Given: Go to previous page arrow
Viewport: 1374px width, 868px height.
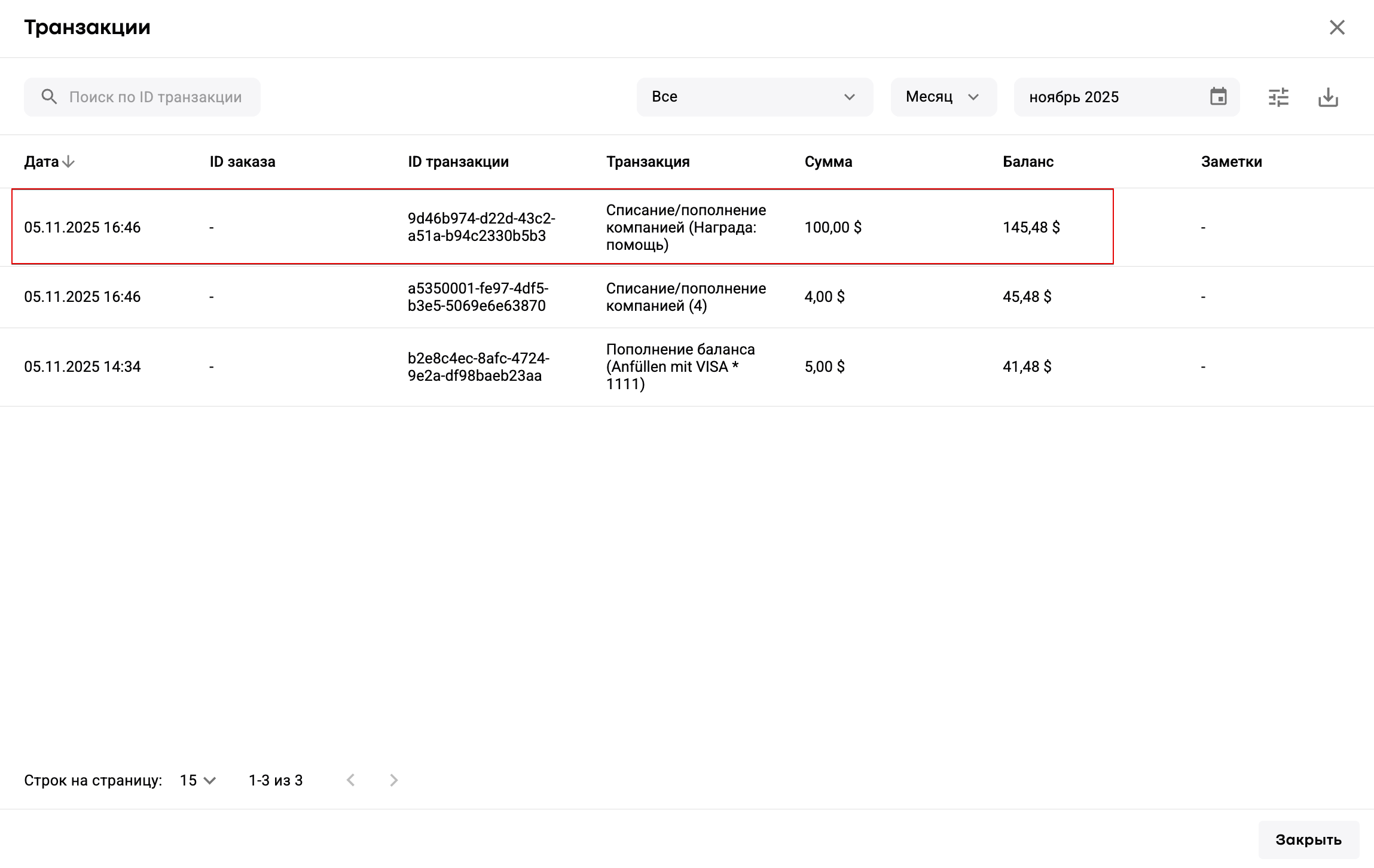Looking at the screenshot, I should point(351,780).
